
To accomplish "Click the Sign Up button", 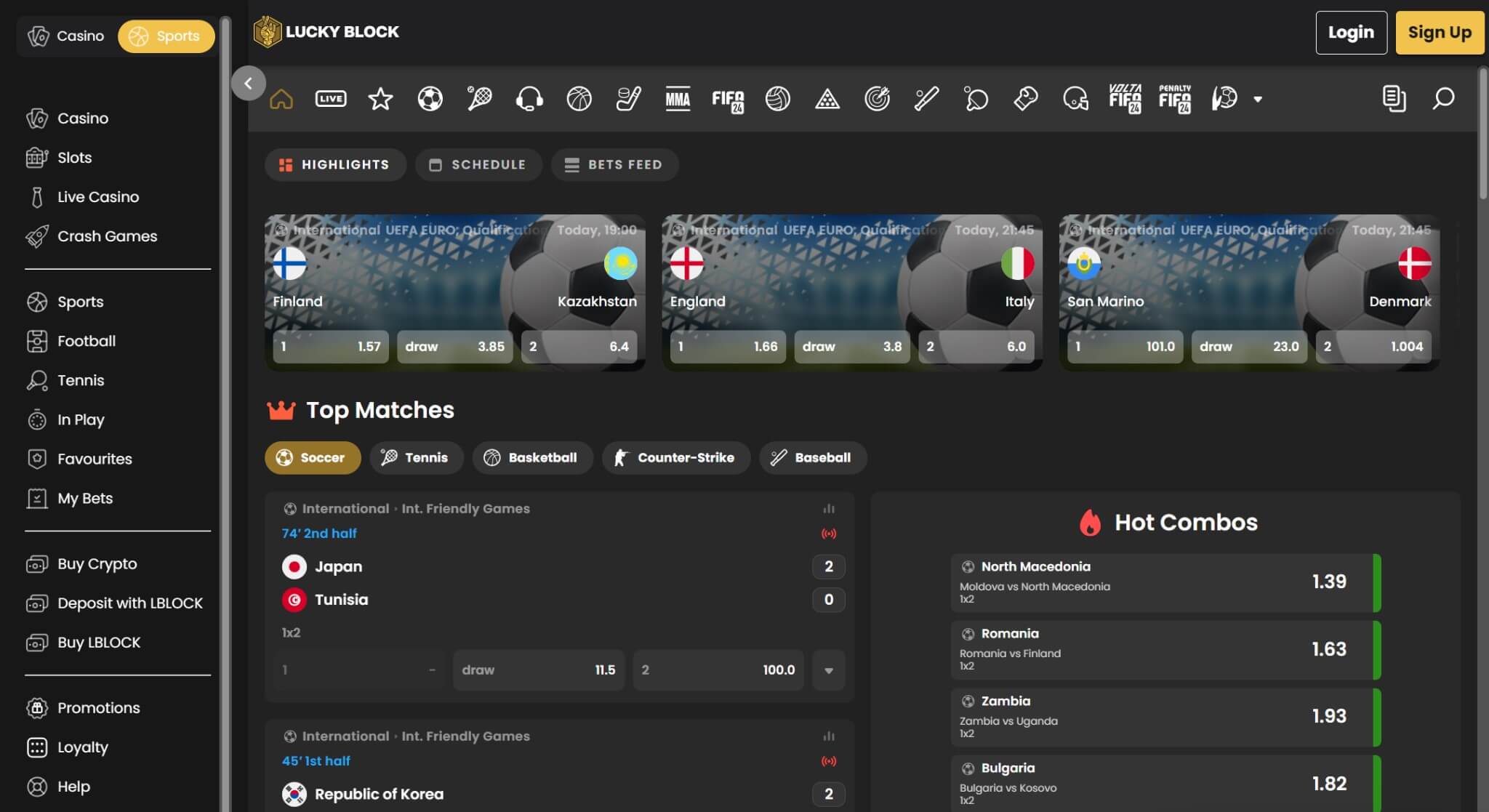I will coord(1439,33).
